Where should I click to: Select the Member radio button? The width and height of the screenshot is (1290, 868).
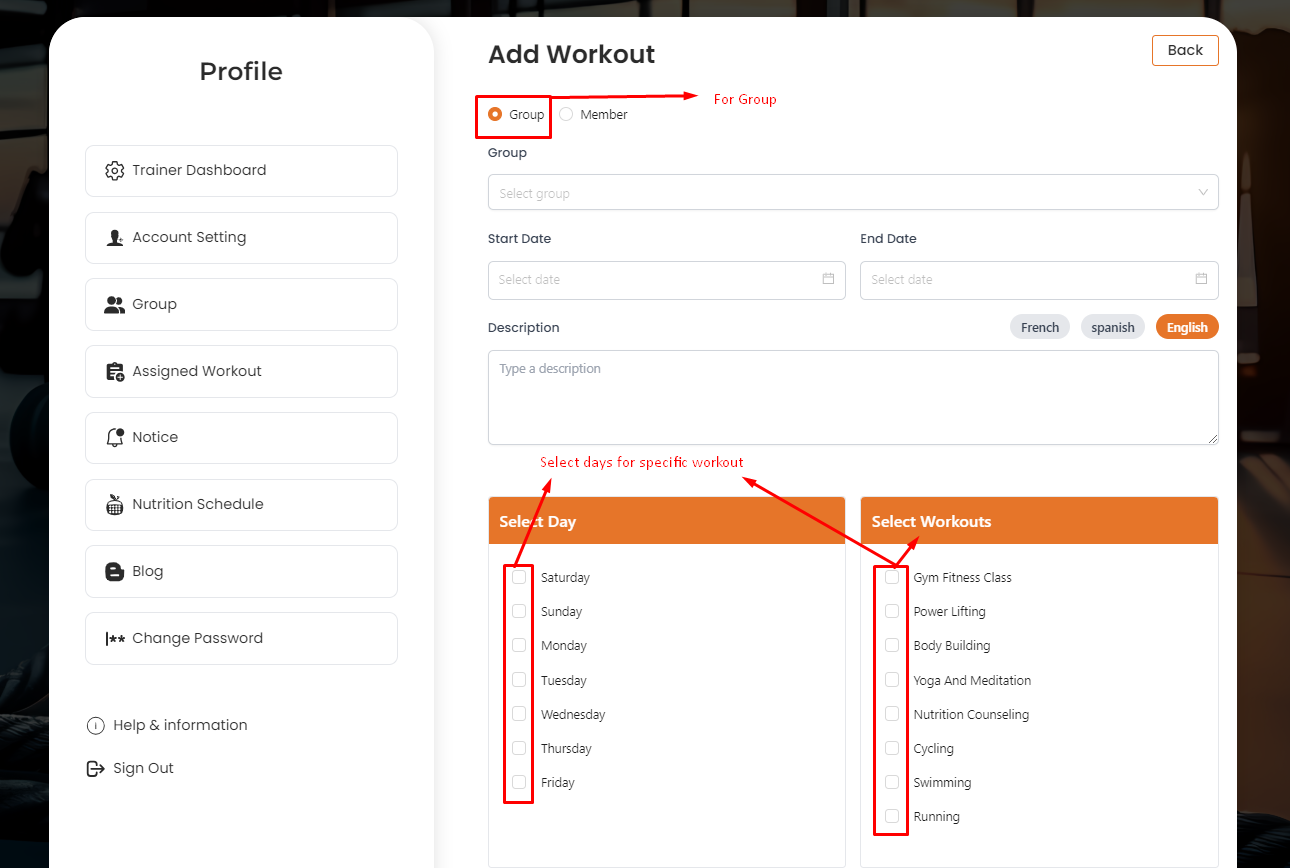point(566,115)
